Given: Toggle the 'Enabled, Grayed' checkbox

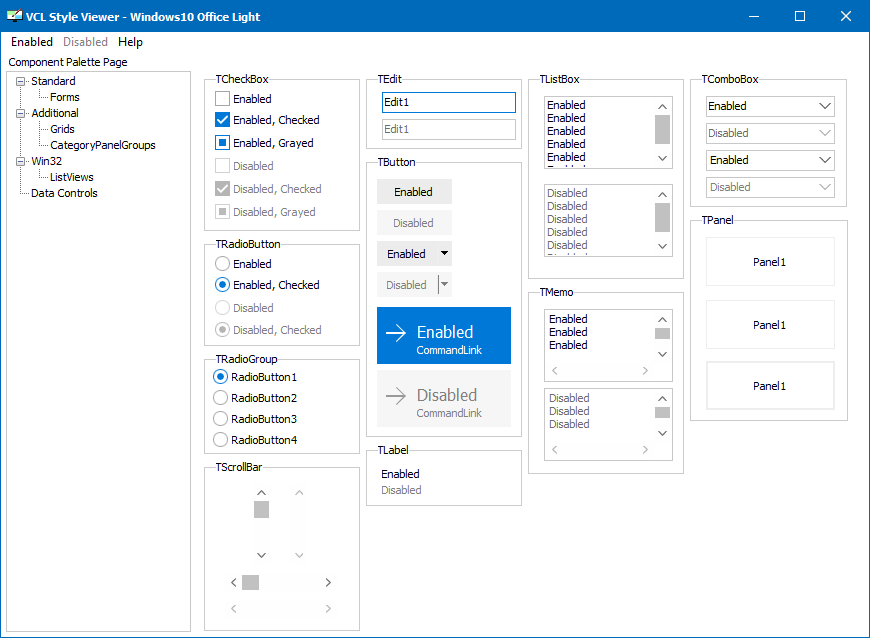Looking at the screenshot, I should 222,143.
